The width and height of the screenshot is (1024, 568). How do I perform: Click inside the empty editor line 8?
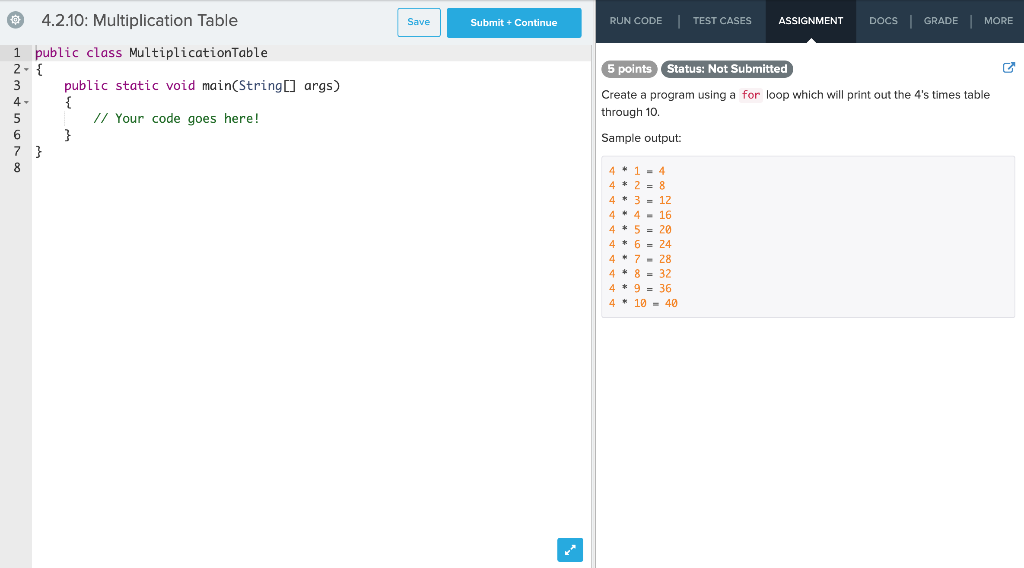tap(312, 168)
